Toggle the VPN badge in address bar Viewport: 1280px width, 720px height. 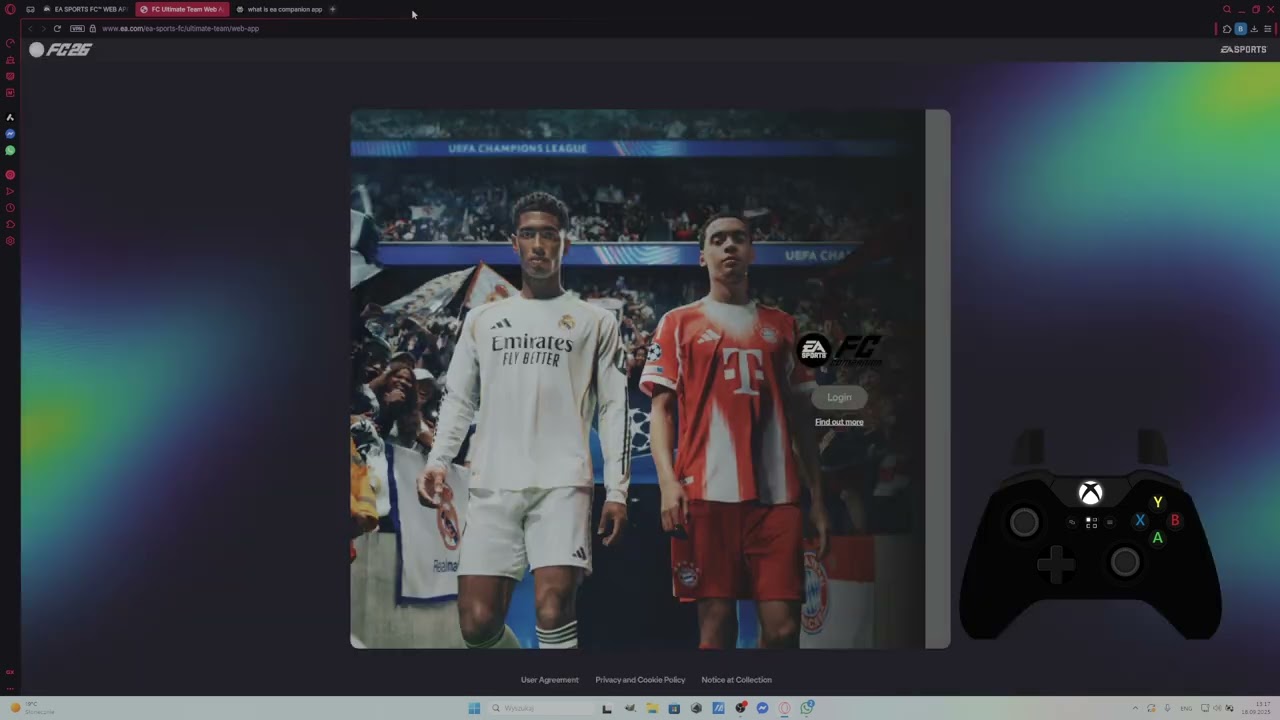pyautogui.click(x=77, y=28)
